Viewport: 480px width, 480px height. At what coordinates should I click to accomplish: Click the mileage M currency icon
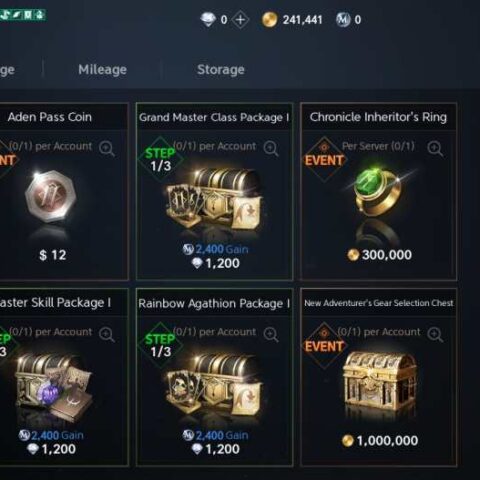(343, 20)
